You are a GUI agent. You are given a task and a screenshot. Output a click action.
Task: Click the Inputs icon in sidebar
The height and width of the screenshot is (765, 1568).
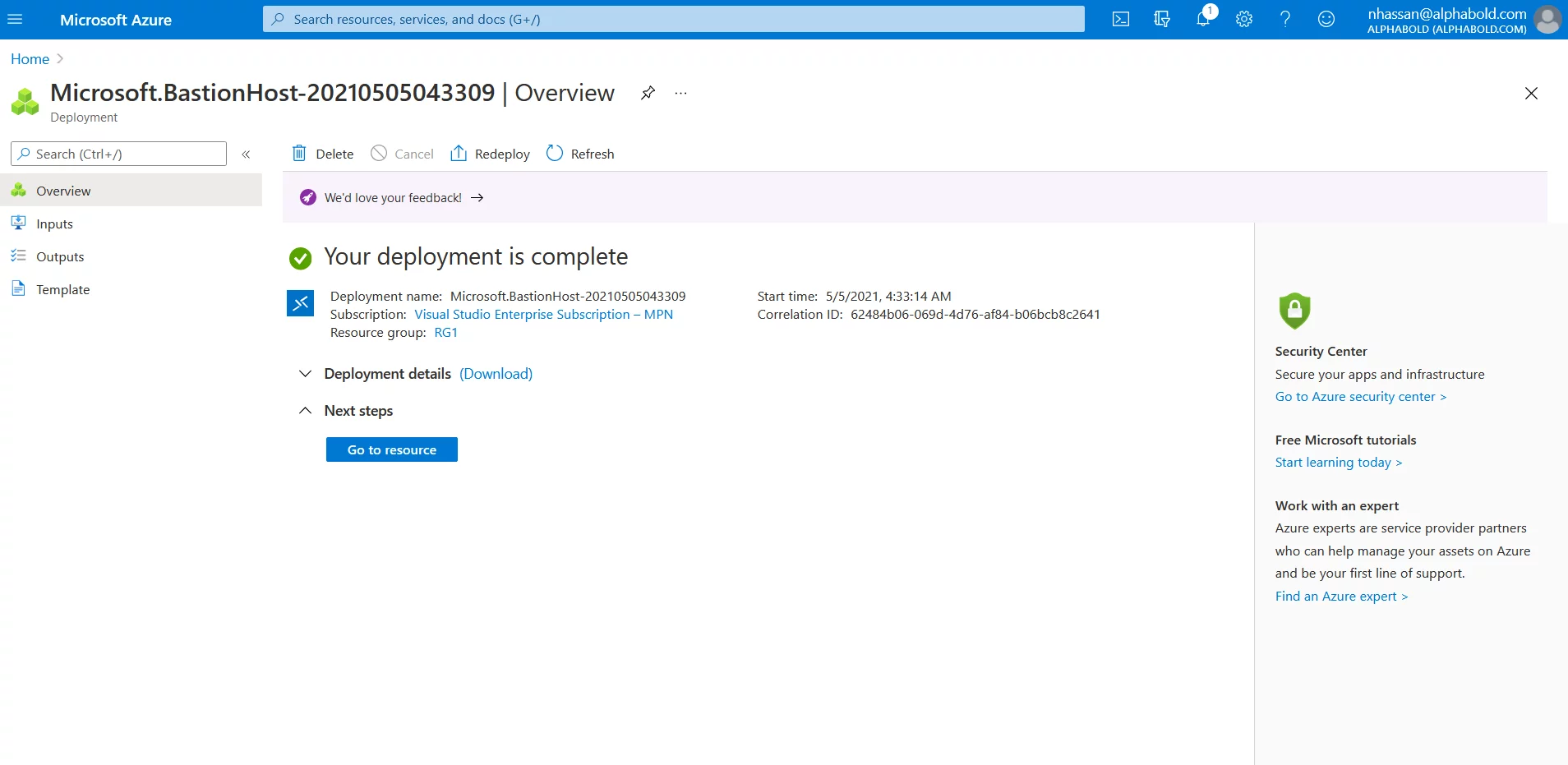pyautogui.click(x=18, y=223)
